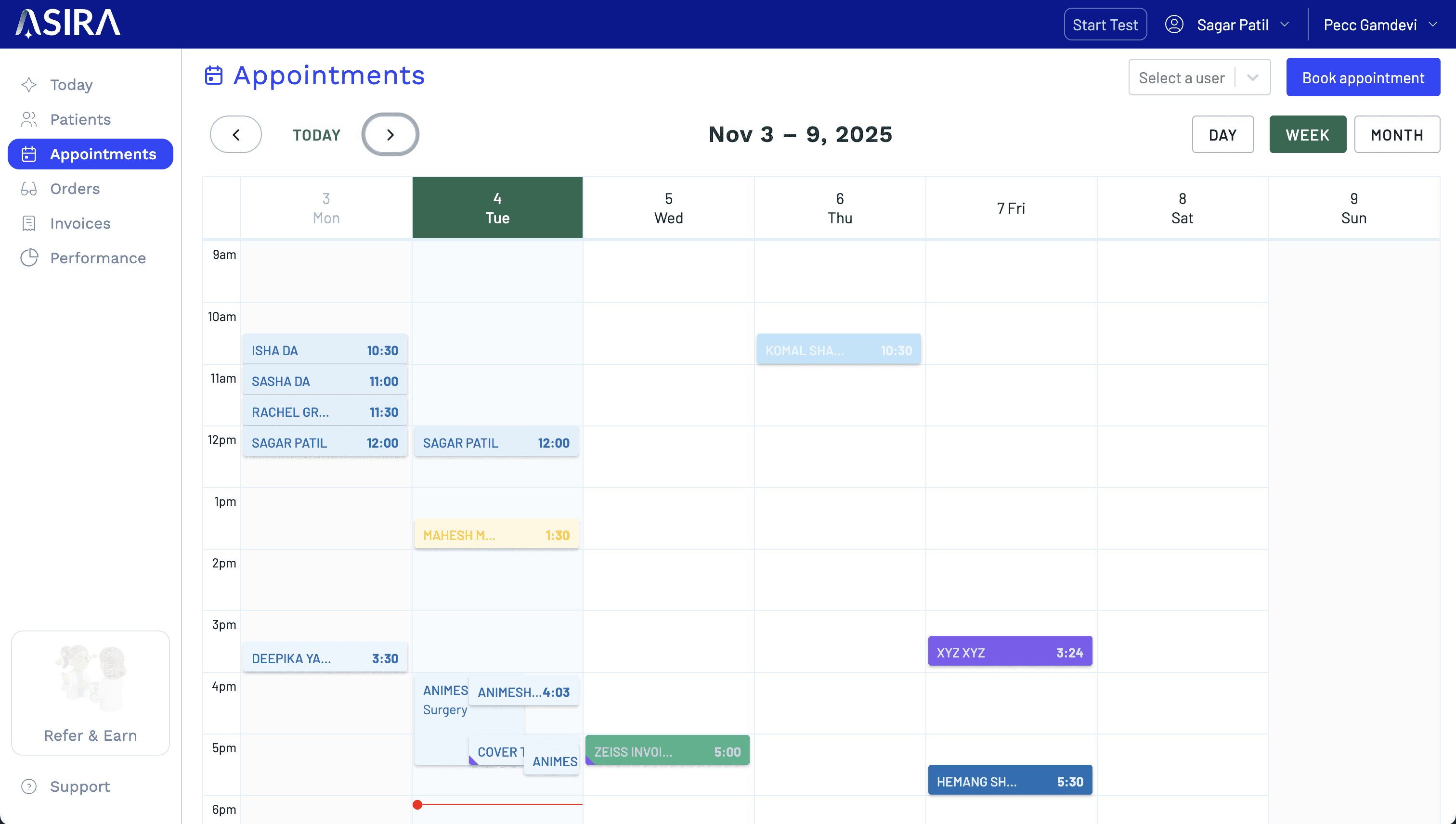Go to previous week with left arrow
The width and height of the screenshot is (1456, 824).
tap(235, 135)
